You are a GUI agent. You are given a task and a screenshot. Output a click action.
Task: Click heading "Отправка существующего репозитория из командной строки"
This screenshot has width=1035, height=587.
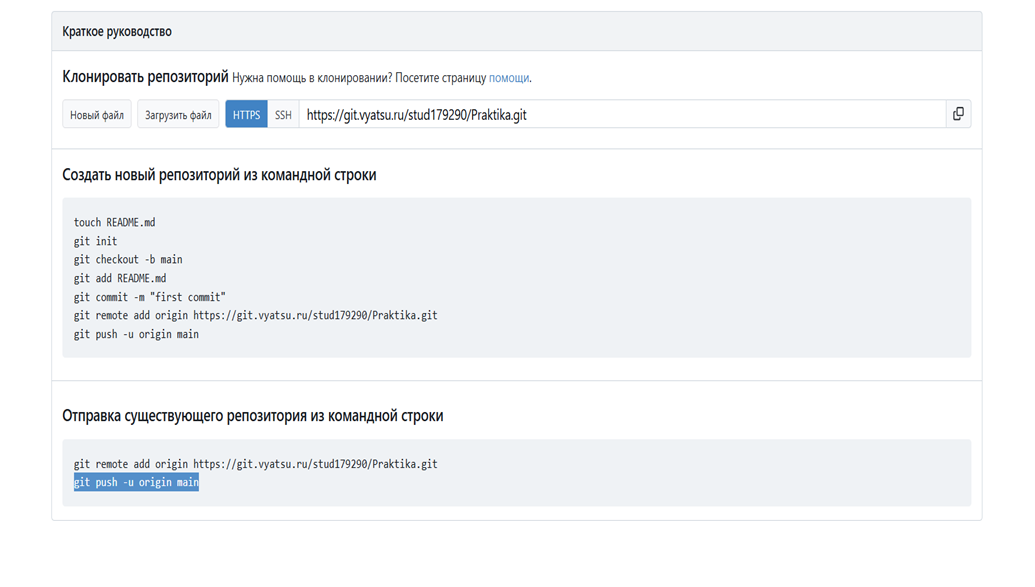pyautogui.click(x=252, y=416)
